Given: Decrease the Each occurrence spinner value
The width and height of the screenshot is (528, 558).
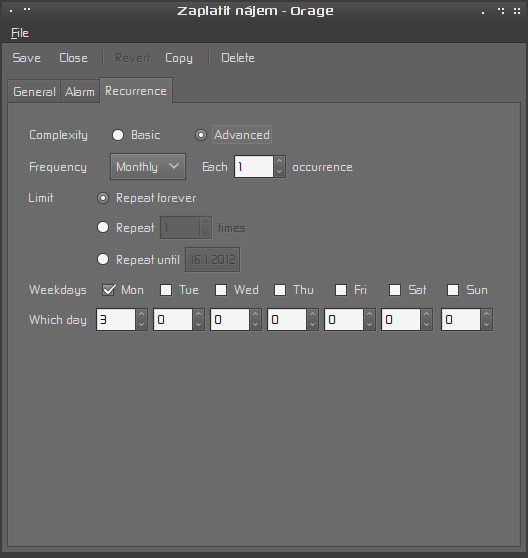Looking at the screenshot, I should 279,172.
